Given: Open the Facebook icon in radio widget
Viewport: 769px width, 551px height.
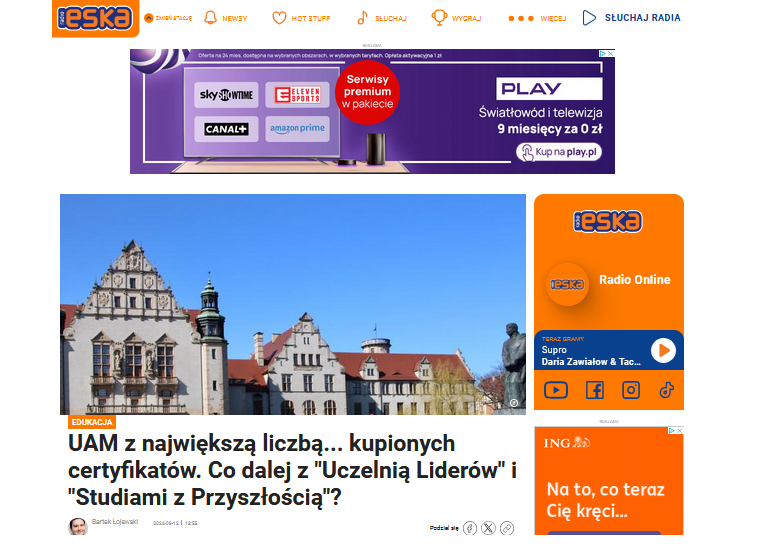Looking at the screenshot, I should 594,390.
